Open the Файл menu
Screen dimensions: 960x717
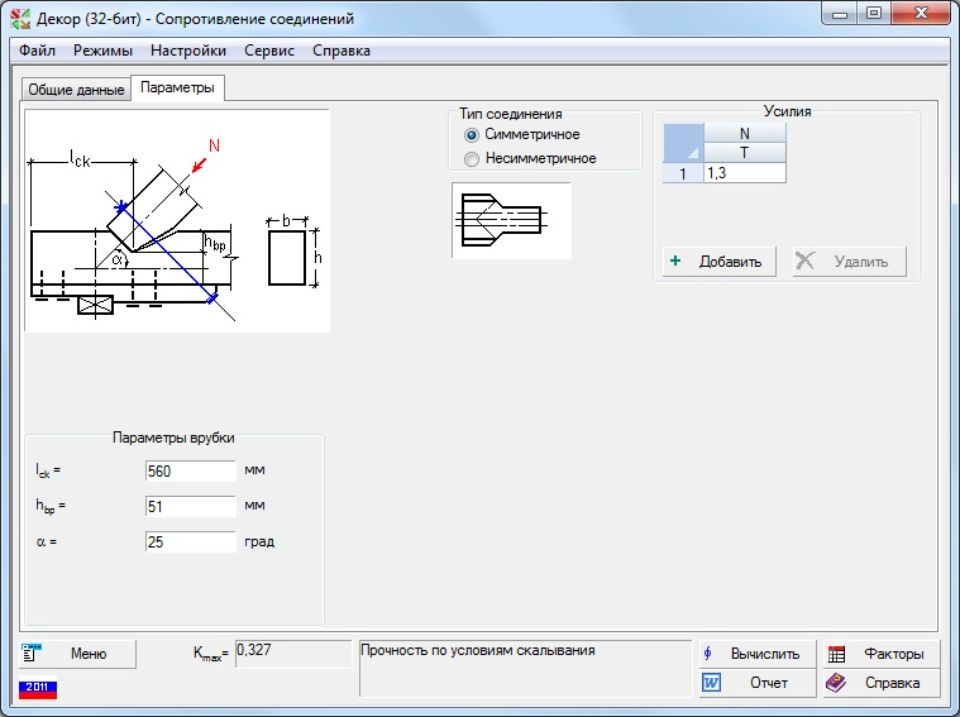(37, 51)
